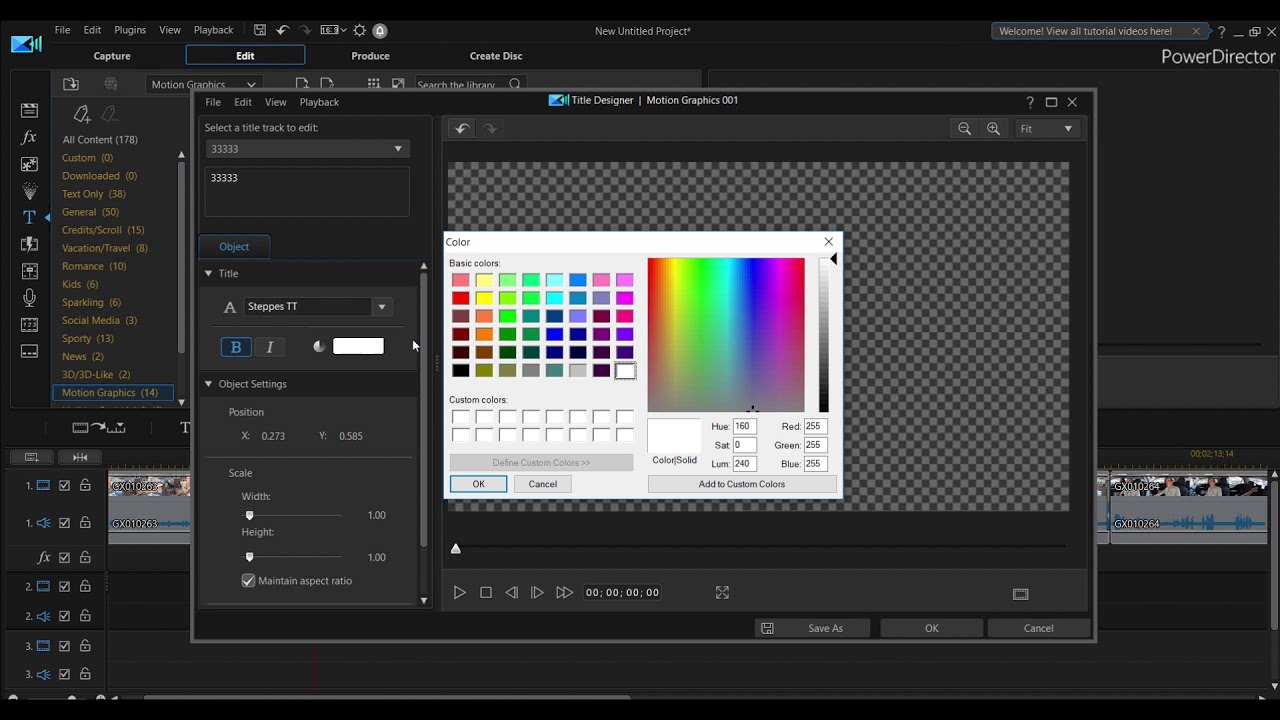This screenshot has width=1280, height=720.
Task: Collapse the Title section
Action: (x=208, y=273)
